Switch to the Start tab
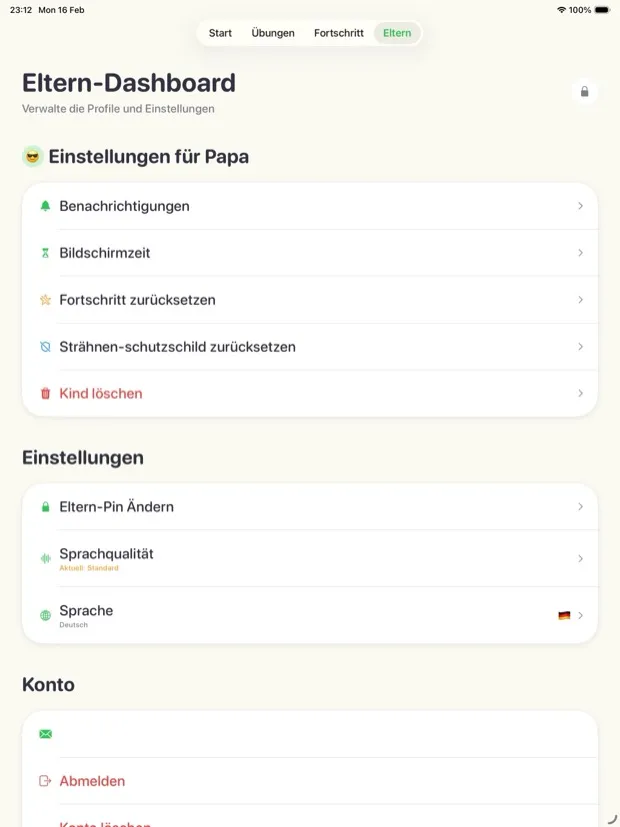 click(x=220, y=32)
